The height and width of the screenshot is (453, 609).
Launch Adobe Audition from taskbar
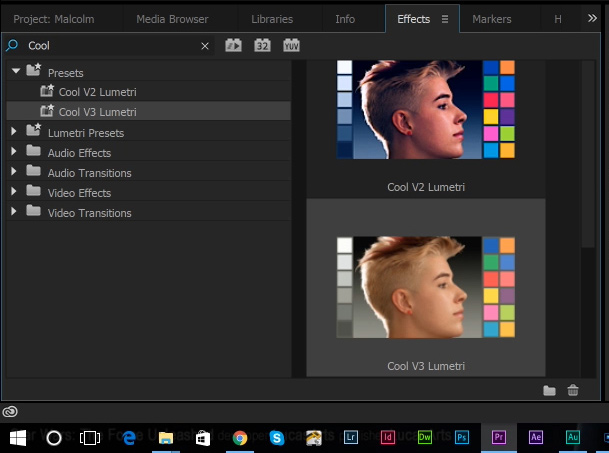pyautogui.click(x=572, y=437)
